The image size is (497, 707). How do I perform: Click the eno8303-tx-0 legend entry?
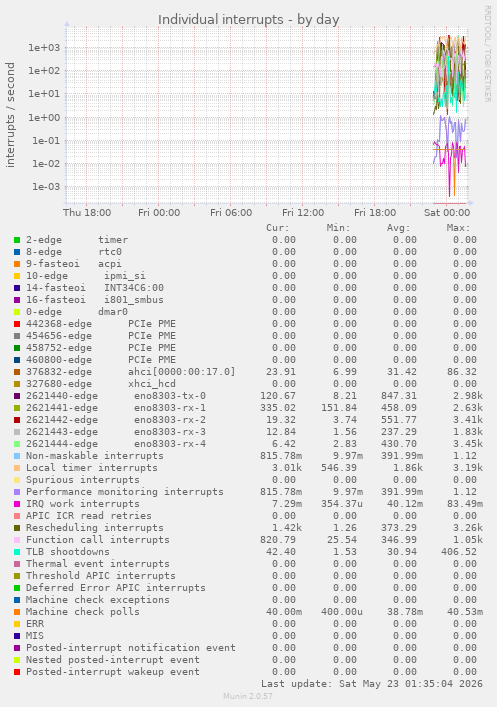[170, 396]
